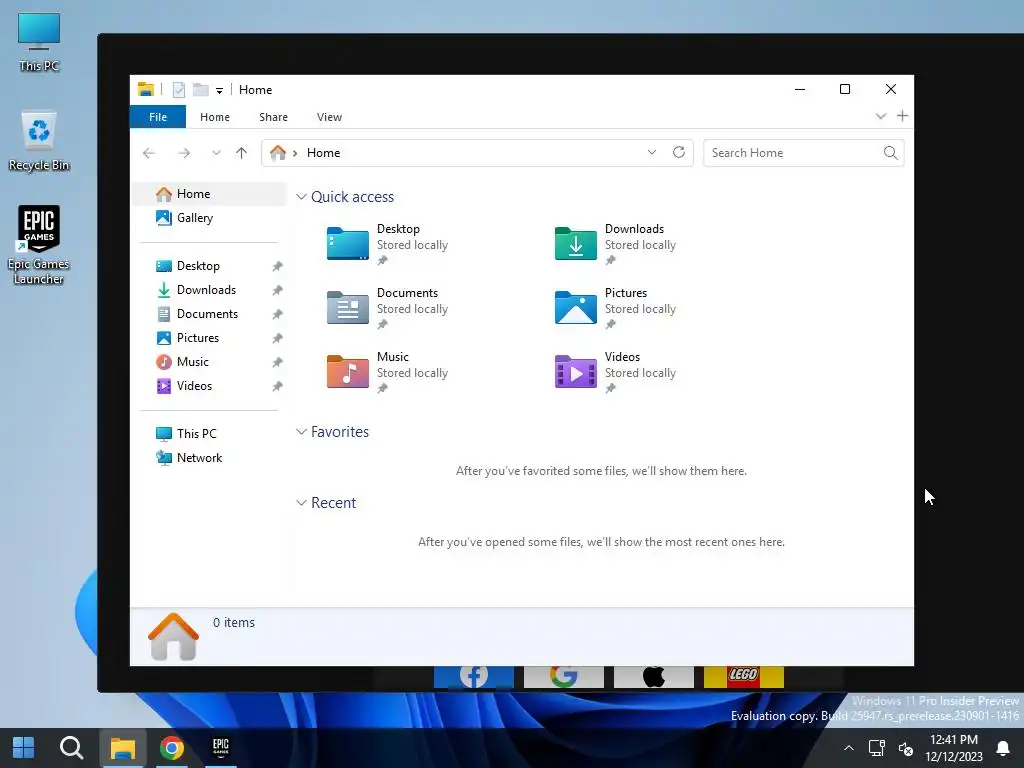Screen dimensions: 1024x768
Task: Open the Share ribbon tab
Action: pos(273,117)
